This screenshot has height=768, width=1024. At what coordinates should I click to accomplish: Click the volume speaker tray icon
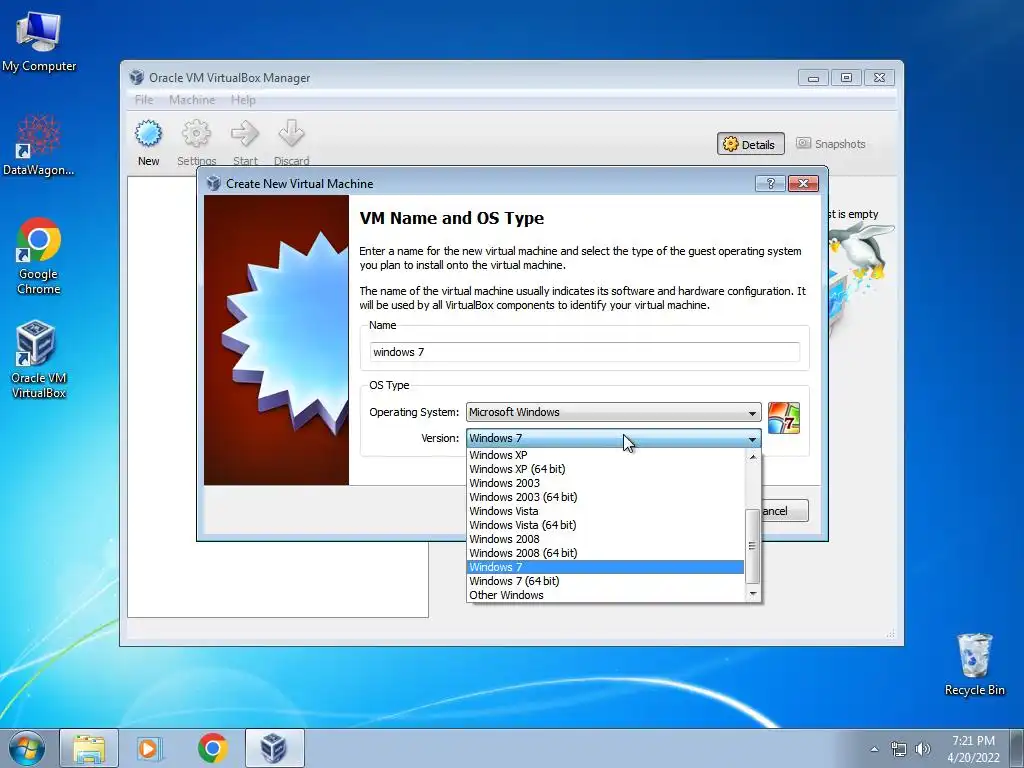point(923,749)
